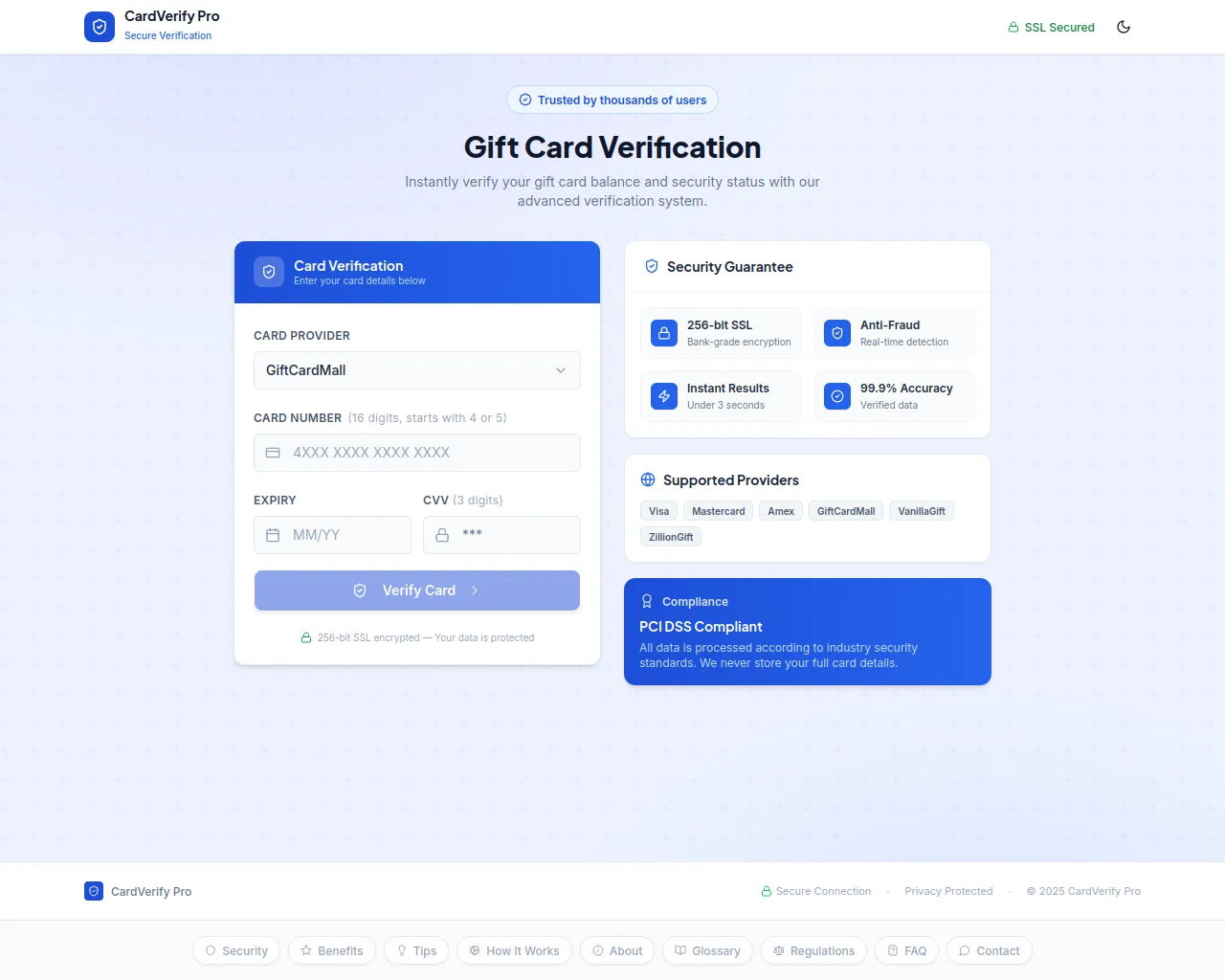This screenshot has height=980, width=1225.
Task: Open the Security footer tab
Action: coord(236,950)
